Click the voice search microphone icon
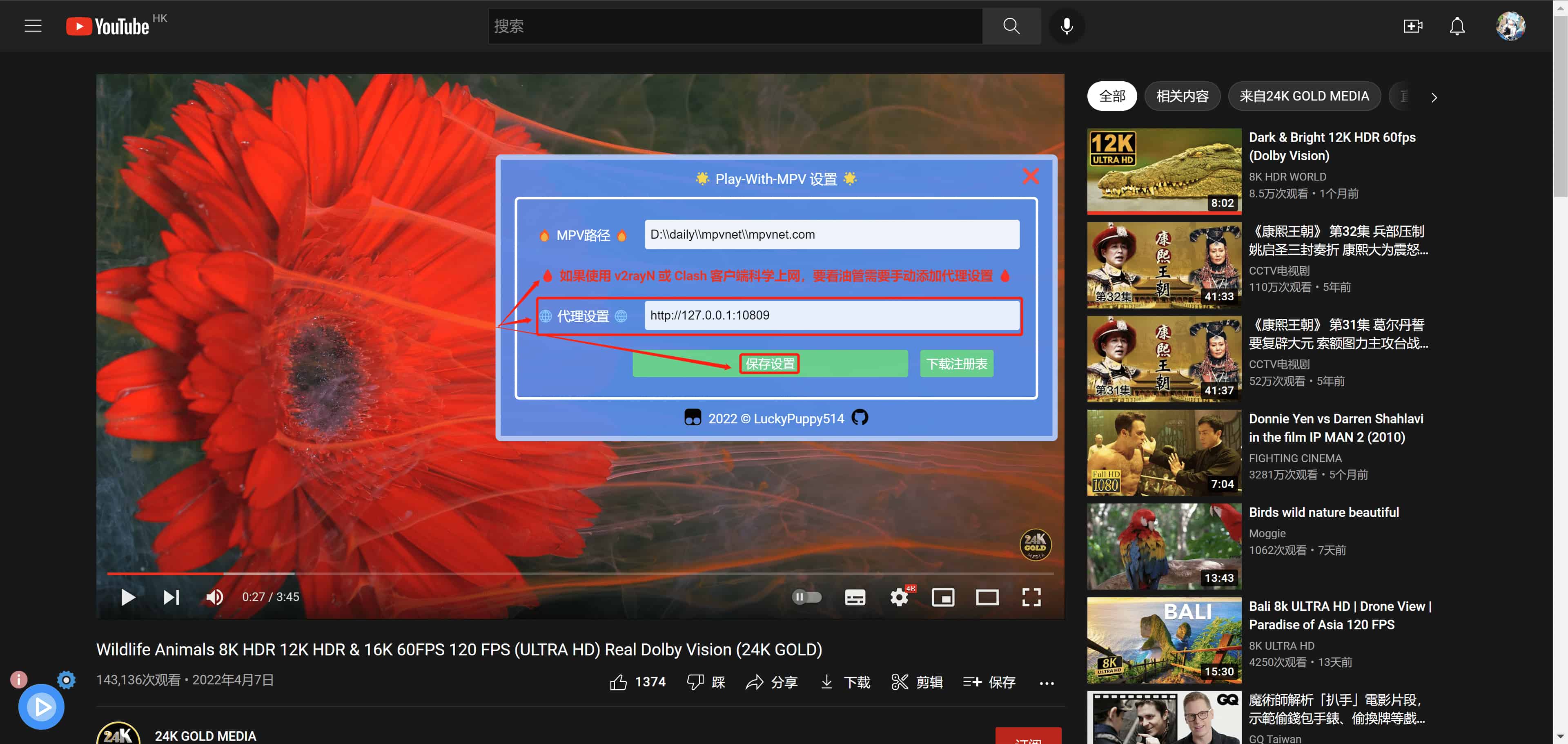The image size is (1568, 744). click(x=1067, y=26)
